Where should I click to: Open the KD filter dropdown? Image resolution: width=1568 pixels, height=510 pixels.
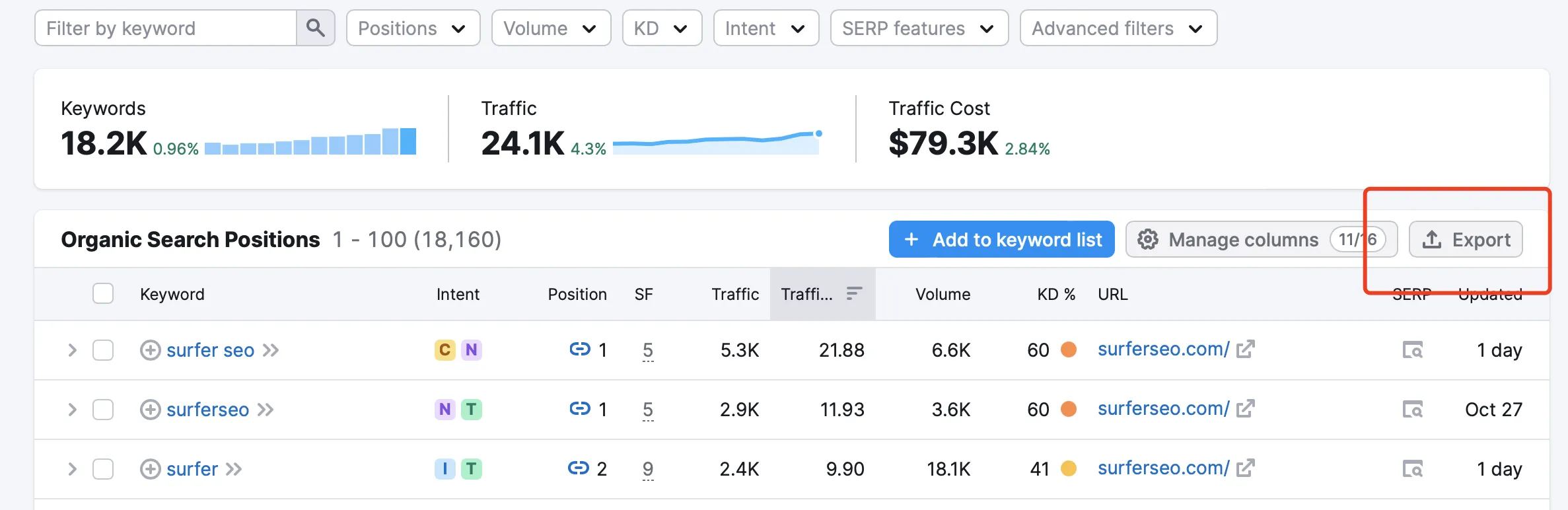(x=662, y=28)
